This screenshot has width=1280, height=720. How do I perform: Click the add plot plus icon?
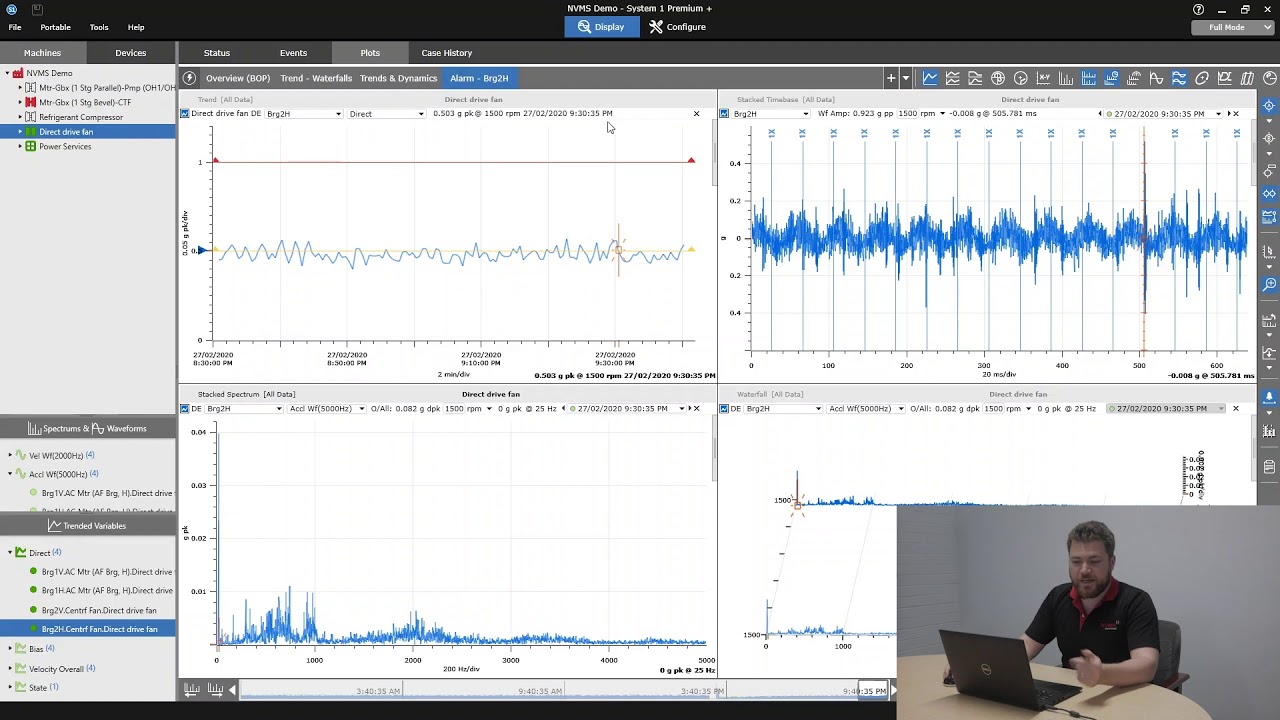(891, 78)
